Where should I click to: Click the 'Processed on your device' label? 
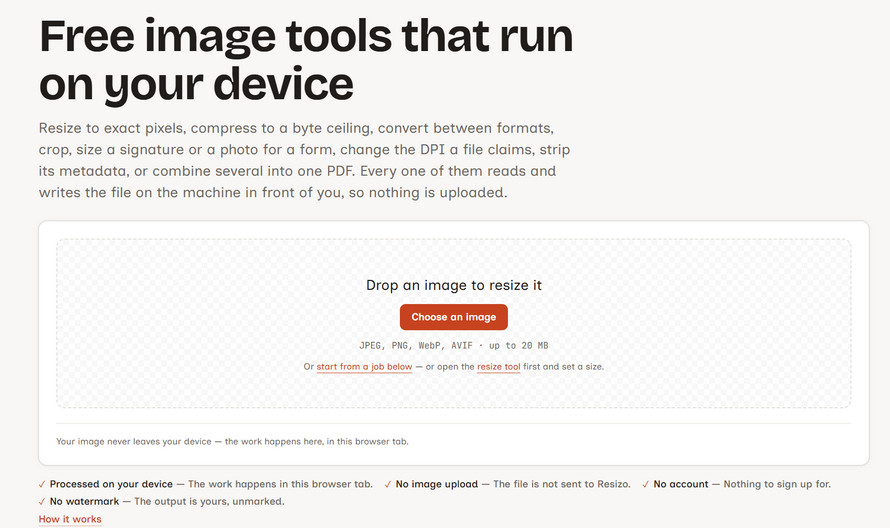tap(111, 484)
